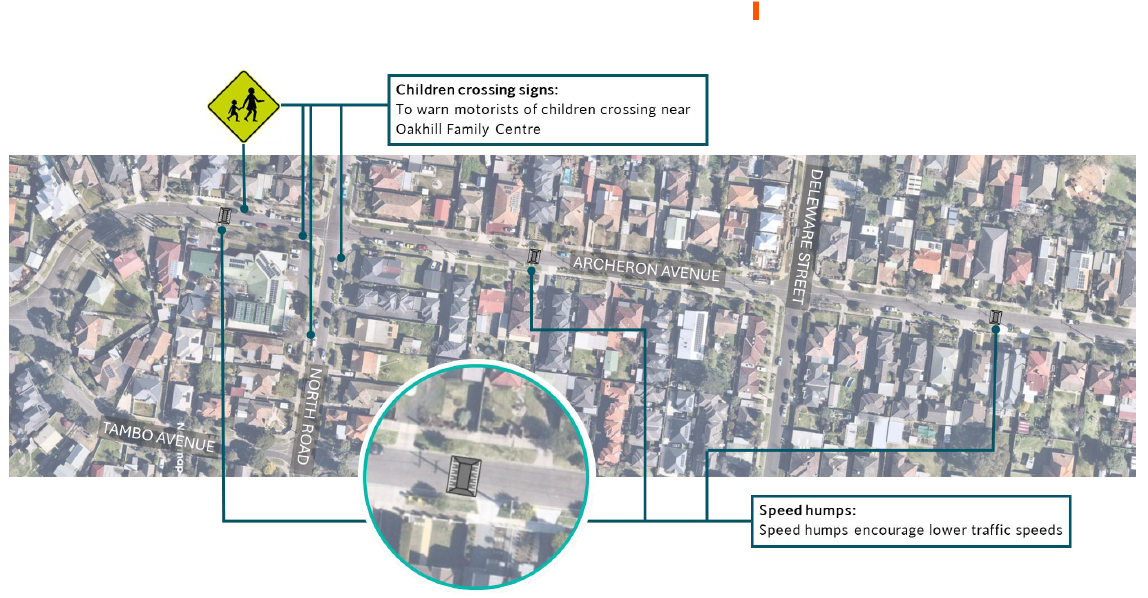This screenshot has height=598, width=1148.
Task: Select the Tambo Avenue street label
Action: [x=157, y=436]
